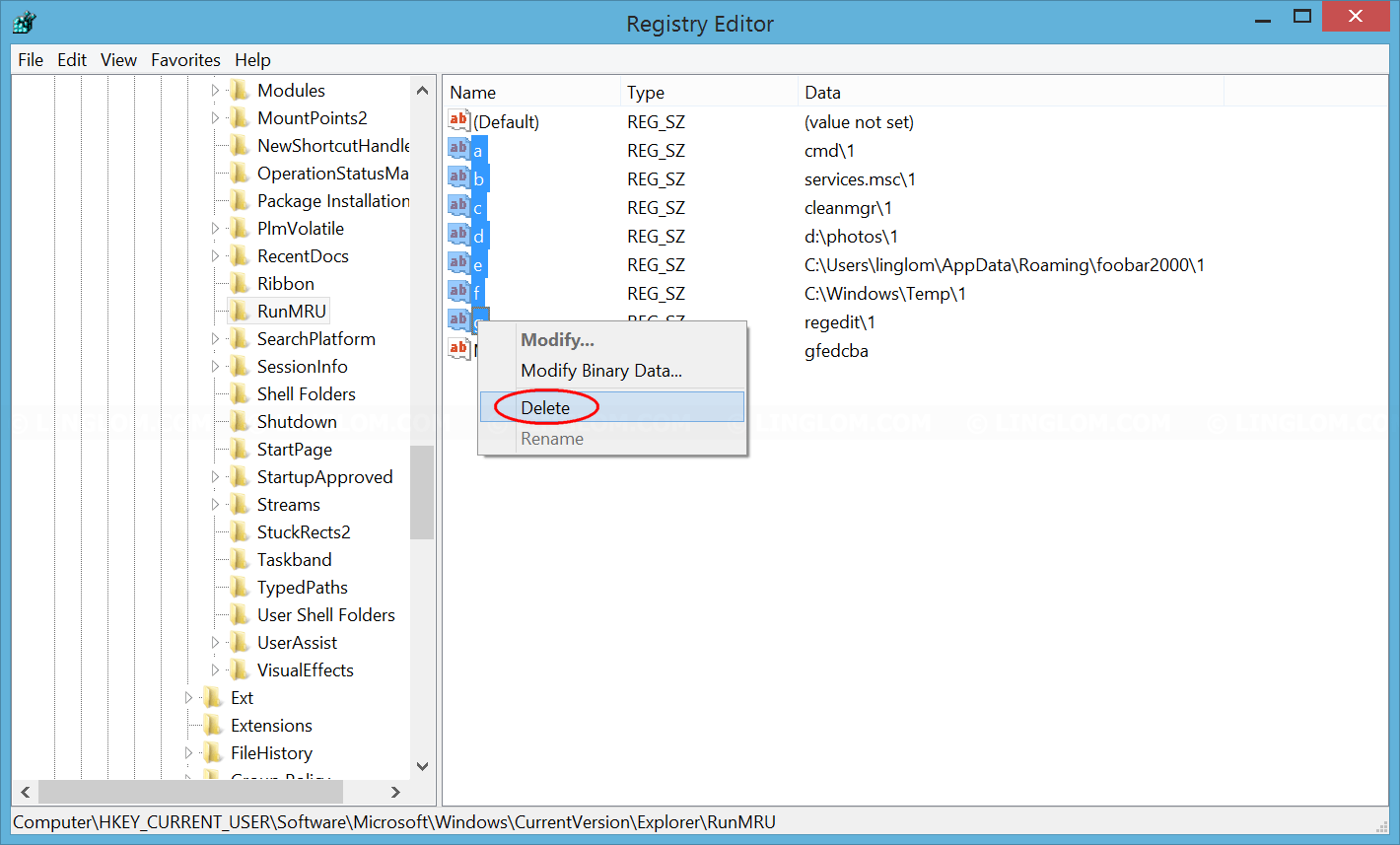
Task: Select the Package Installation tree key
Action: pyautogui.click(x=333, y=200)
